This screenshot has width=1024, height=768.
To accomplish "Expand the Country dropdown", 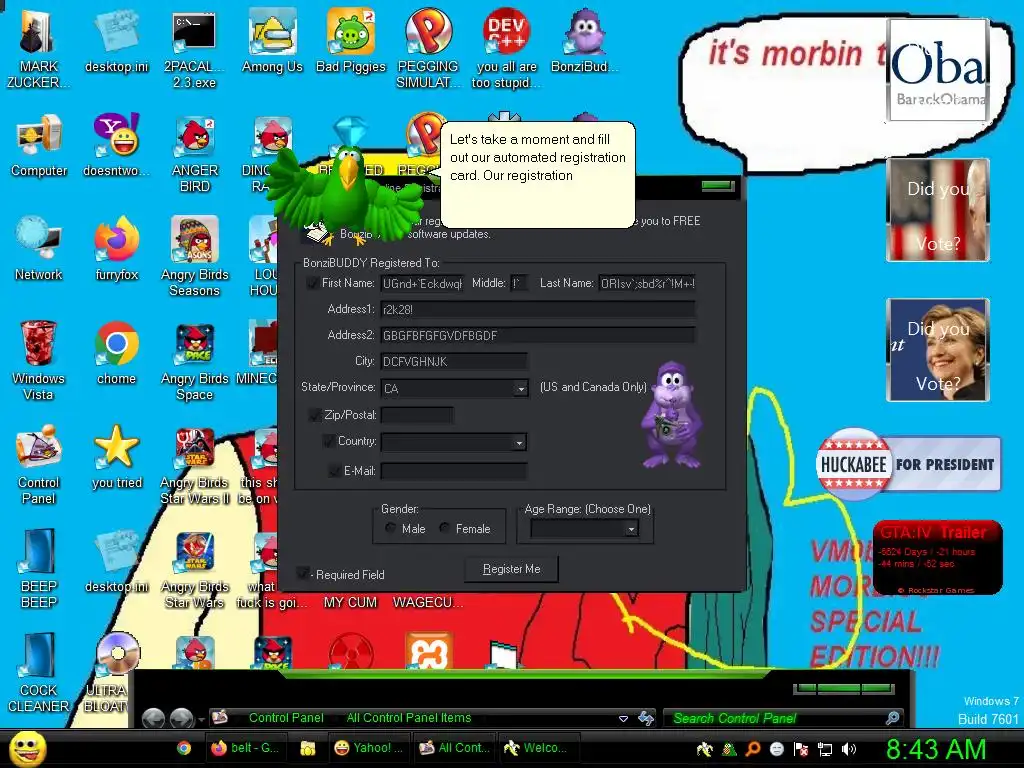I will point(519,443).
